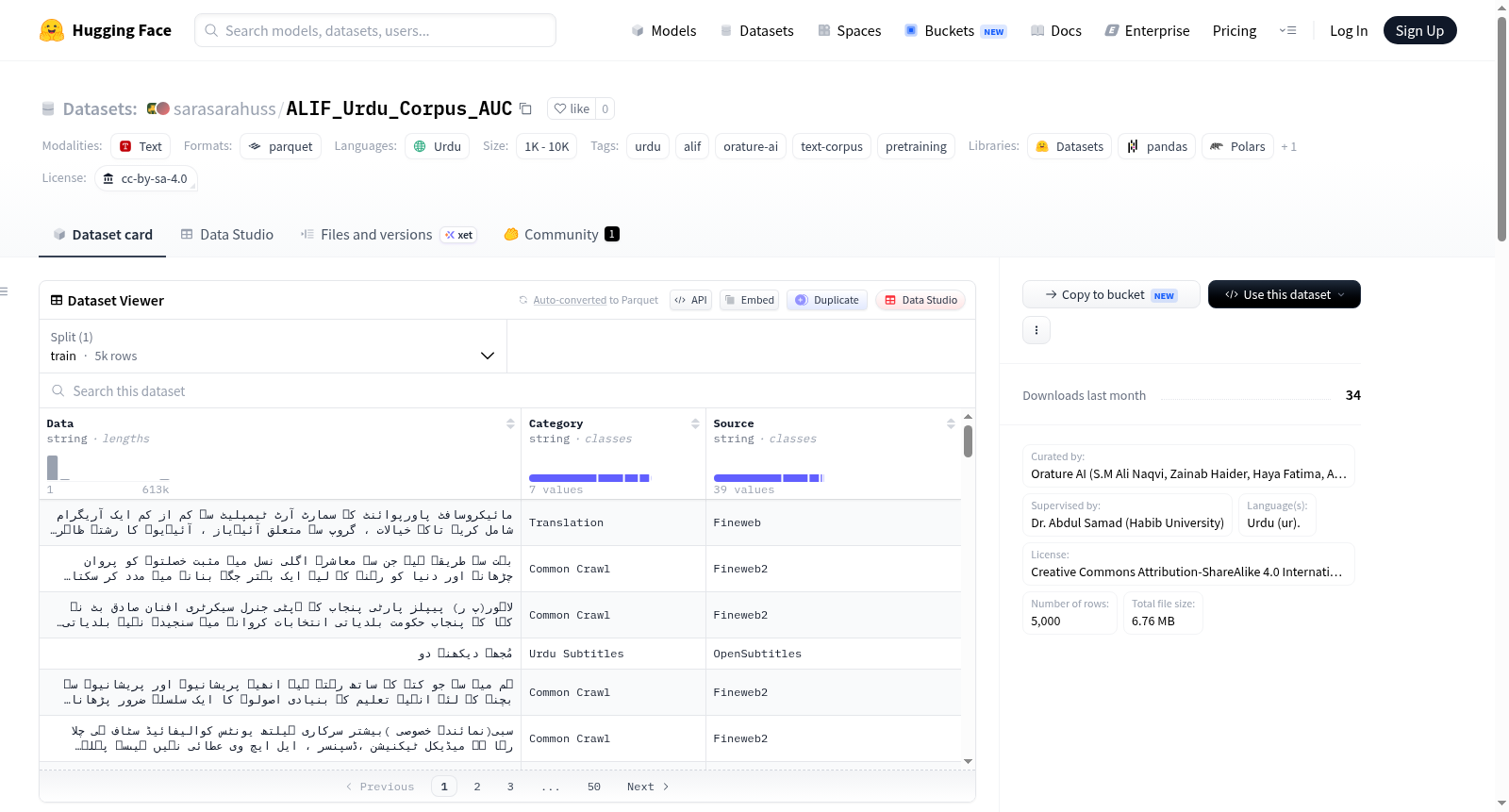Click the Embed button
This screenshot has width=1509, height=812.
749,300
